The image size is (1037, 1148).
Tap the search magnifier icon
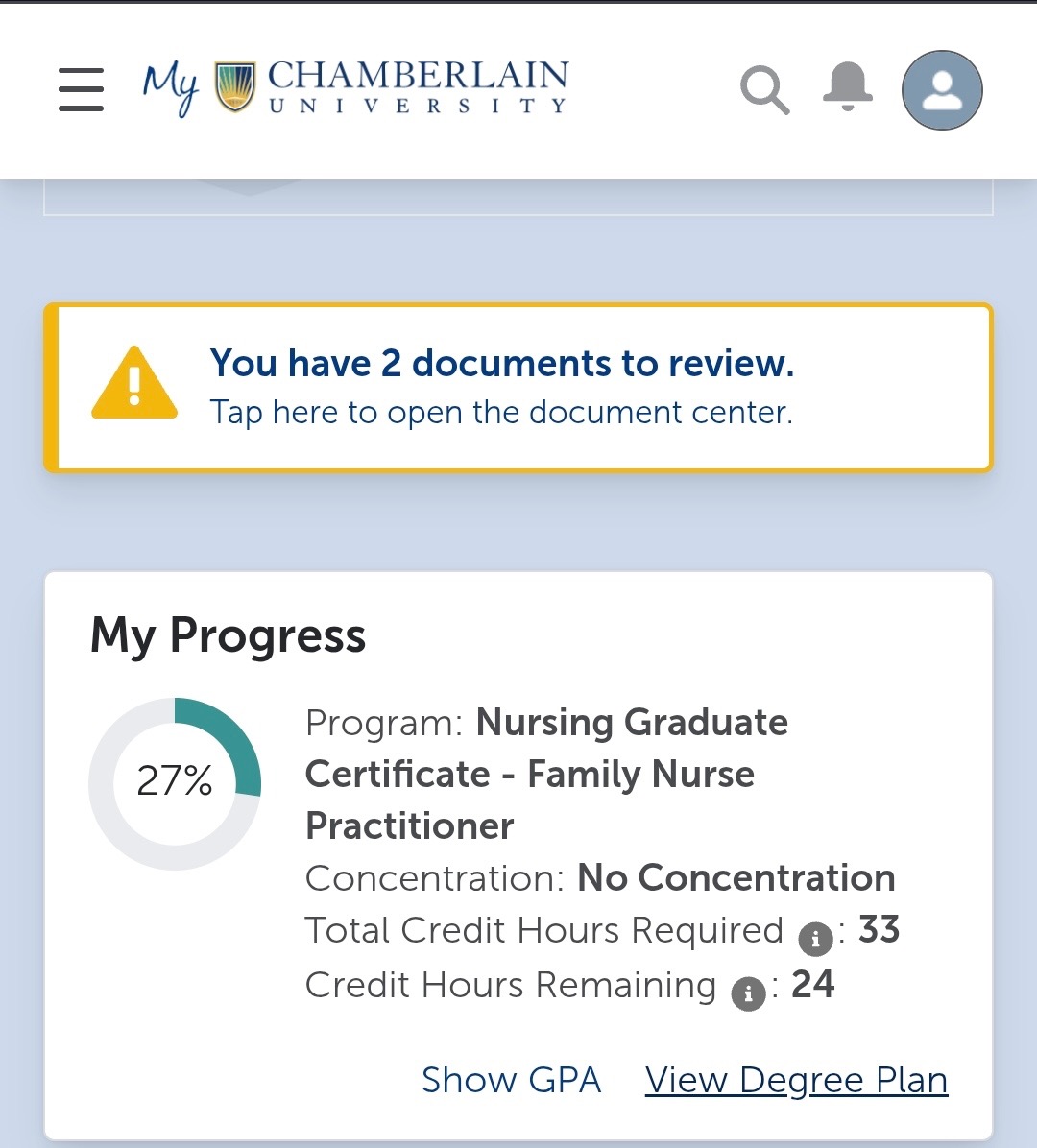764,90
